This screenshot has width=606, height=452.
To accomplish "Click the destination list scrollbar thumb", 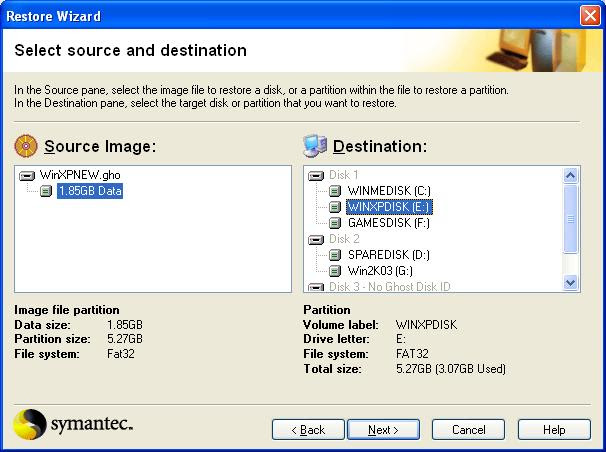I will [x=570, y=219].
